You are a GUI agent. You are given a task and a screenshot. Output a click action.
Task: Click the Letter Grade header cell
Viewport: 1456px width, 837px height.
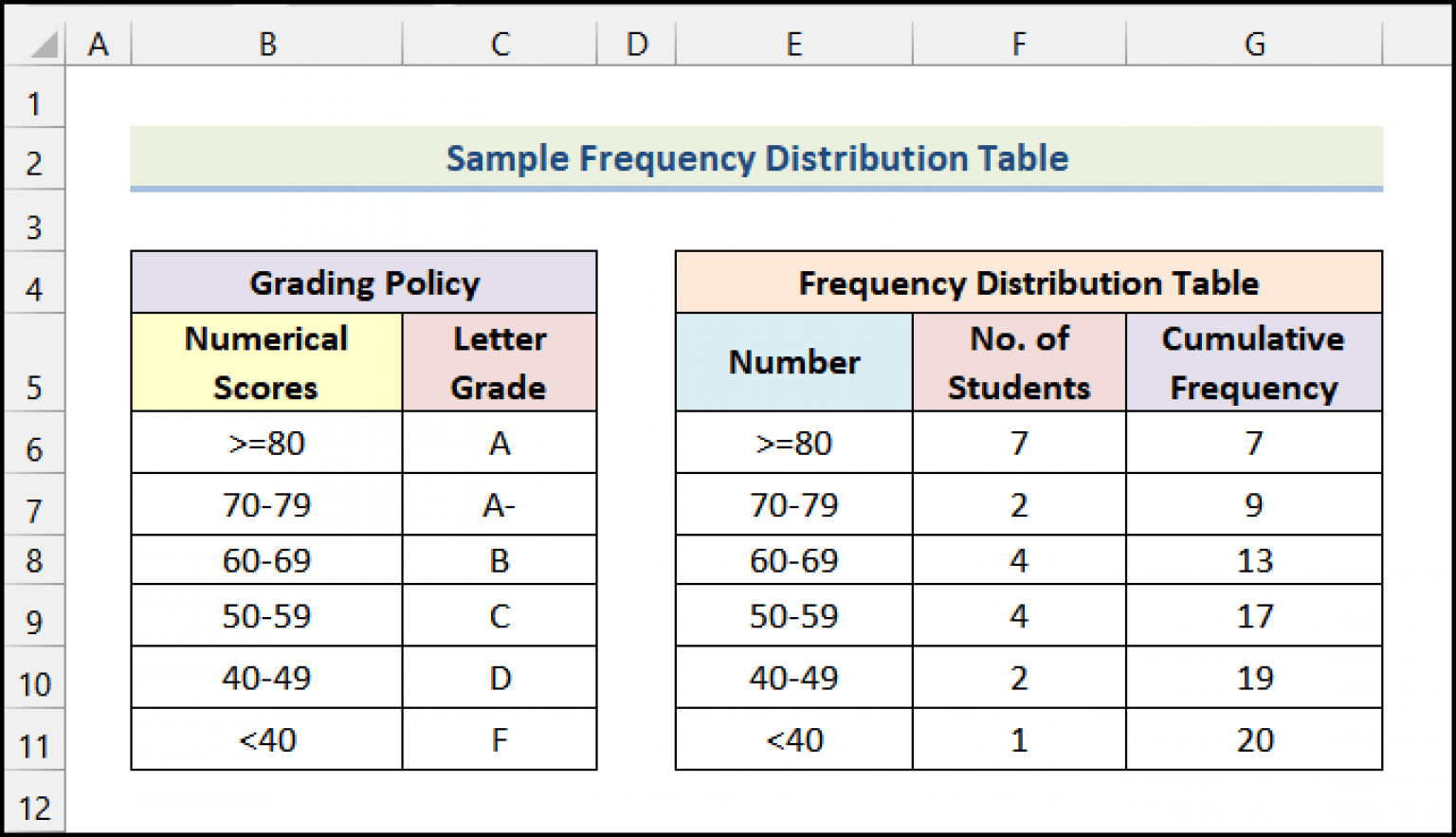coord(500,362)
